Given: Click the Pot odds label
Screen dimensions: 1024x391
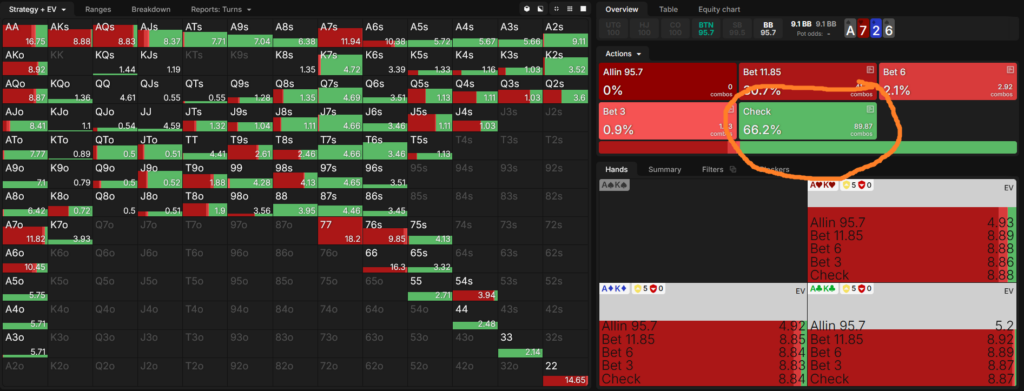Looking at the screenshot, I should click(810, 33).
